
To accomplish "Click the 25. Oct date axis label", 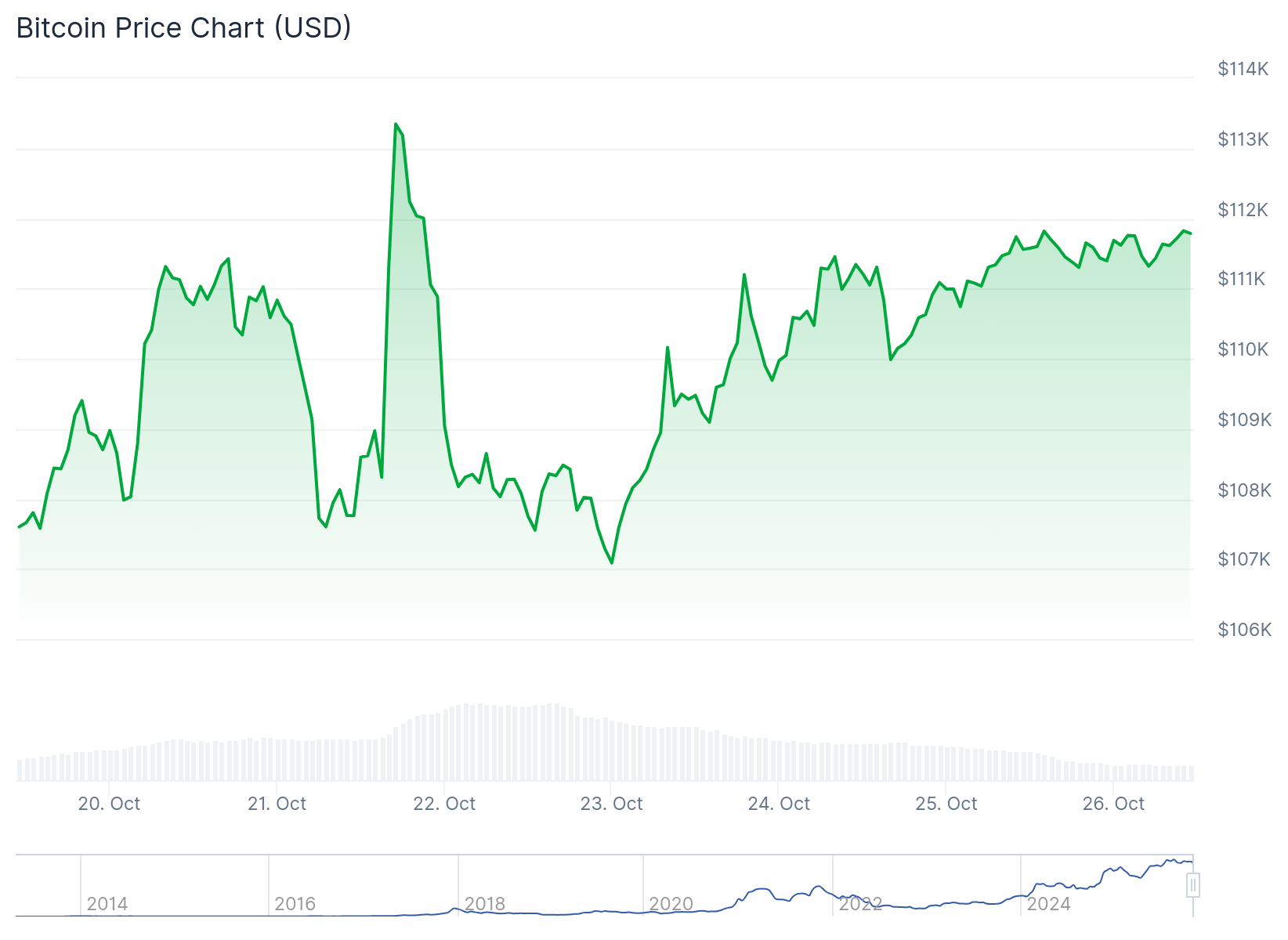I will coord(946,804).
